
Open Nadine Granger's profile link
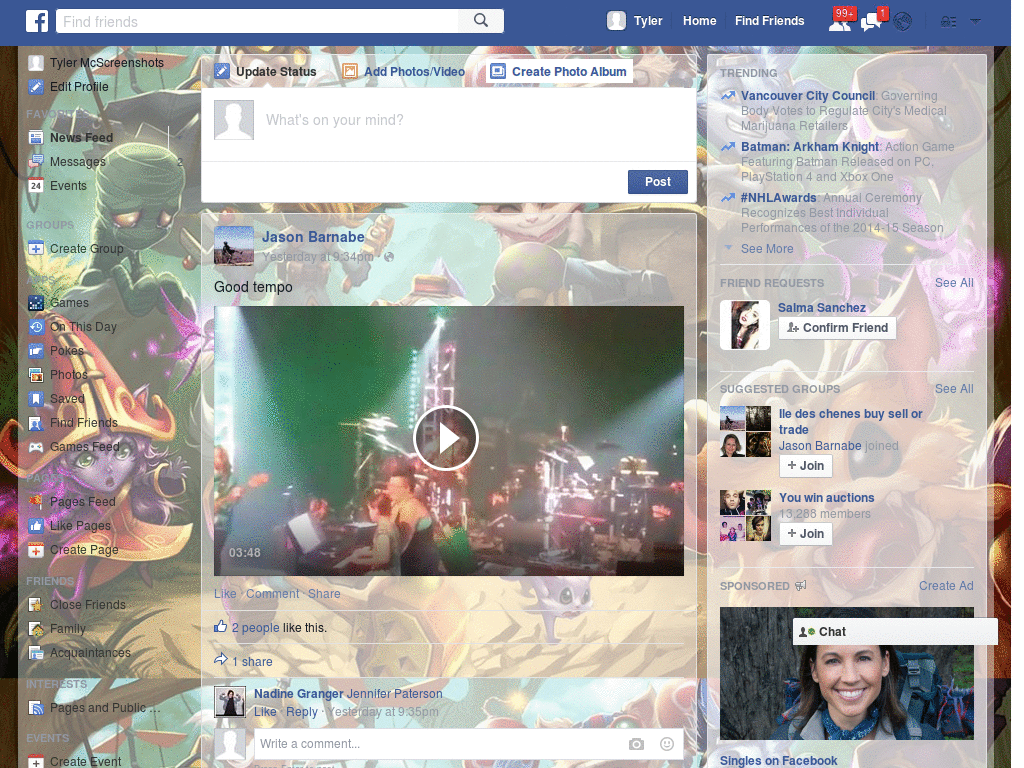tap(298, 694)
